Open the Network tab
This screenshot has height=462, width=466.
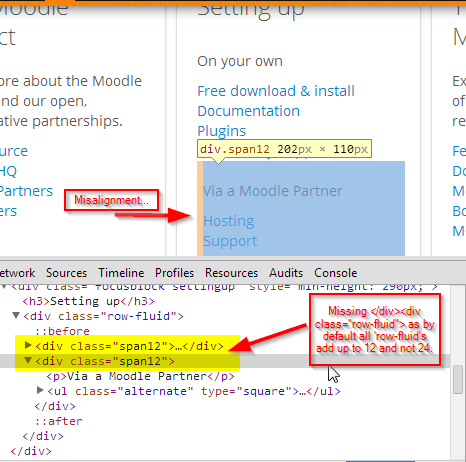click(17, 273)
